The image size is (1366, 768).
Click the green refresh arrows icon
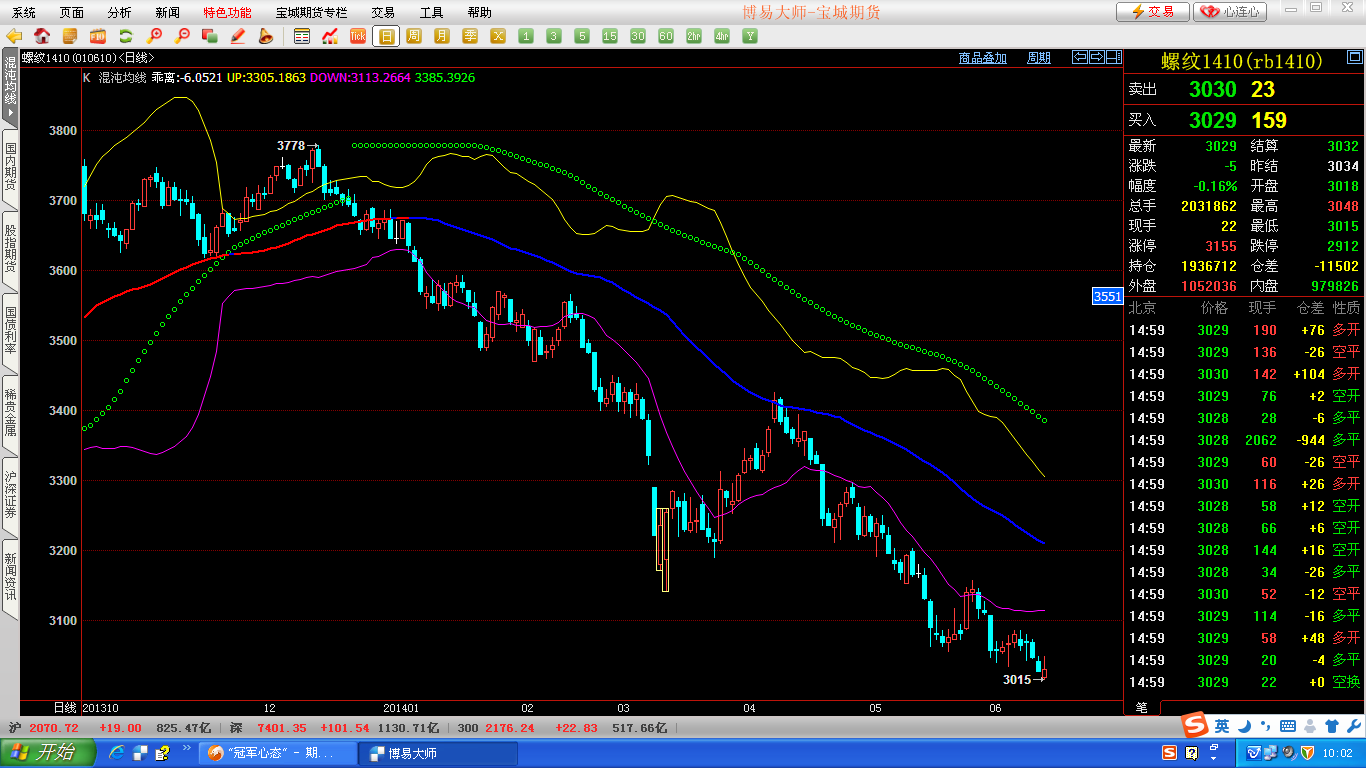pos(126,36)
